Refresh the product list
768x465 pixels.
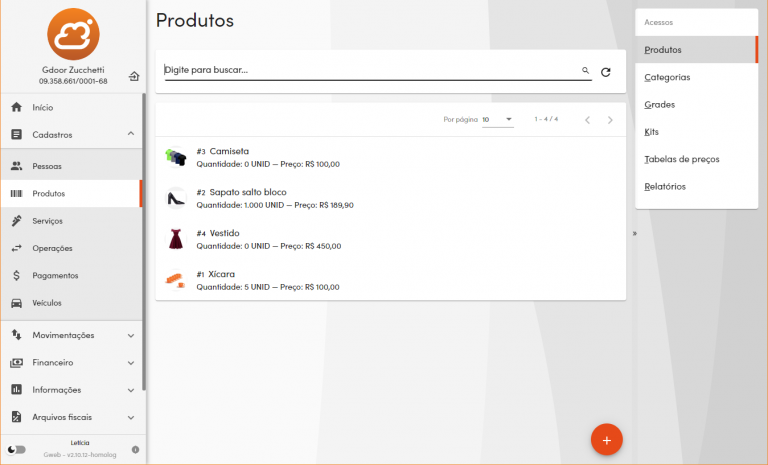(605, 72)
